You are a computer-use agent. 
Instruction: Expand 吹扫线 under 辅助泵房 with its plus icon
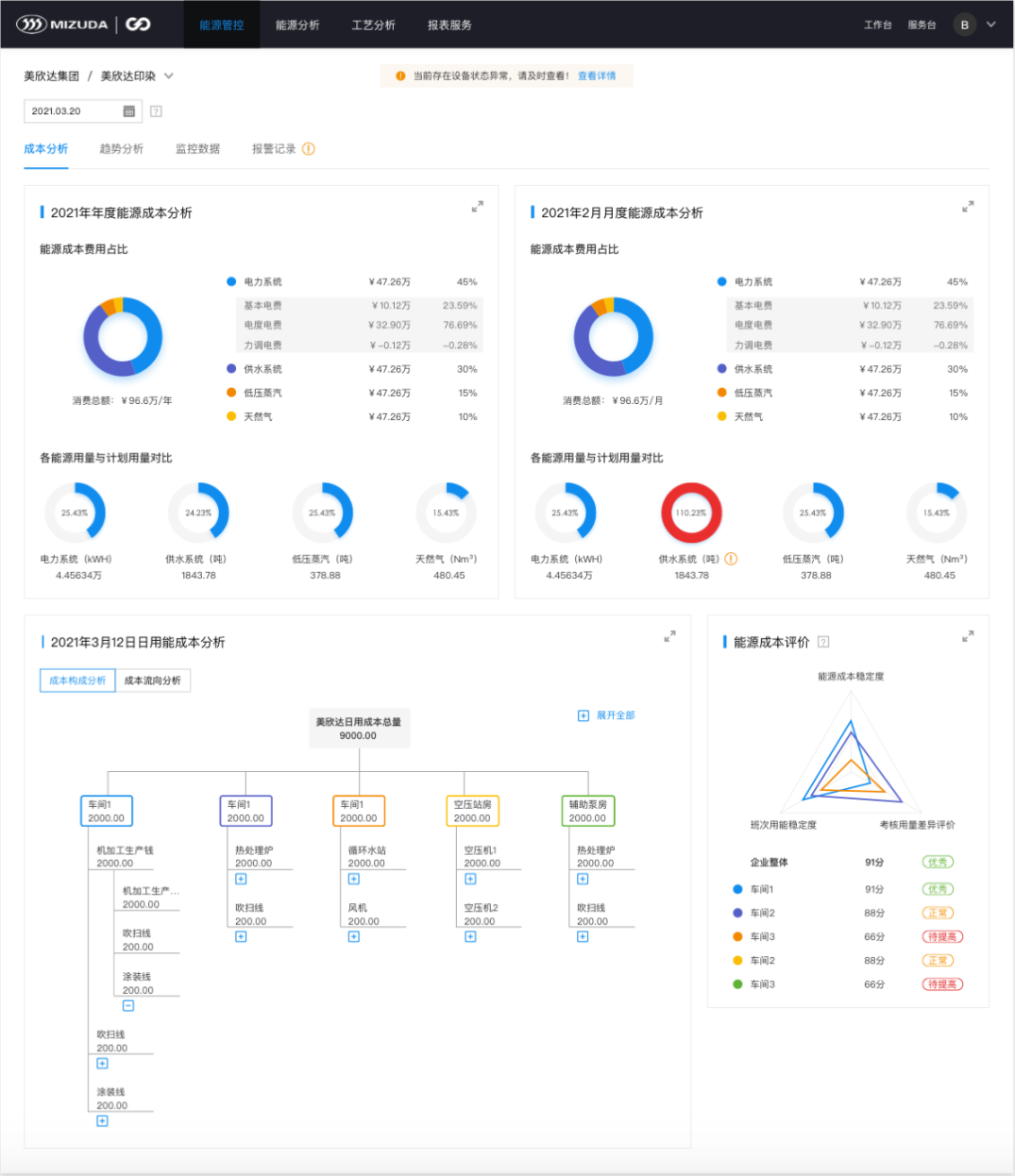click(583, 936)
